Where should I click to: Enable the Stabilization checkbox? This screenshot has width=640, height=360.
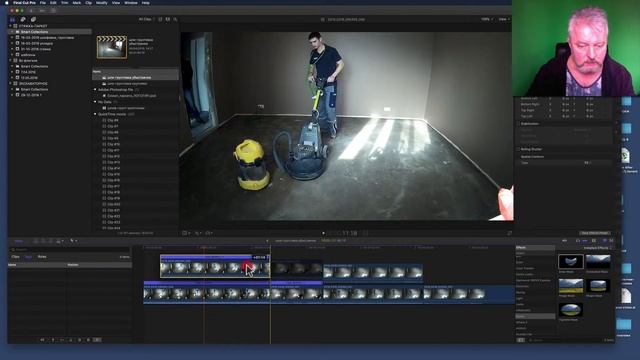tap(518, 124)
